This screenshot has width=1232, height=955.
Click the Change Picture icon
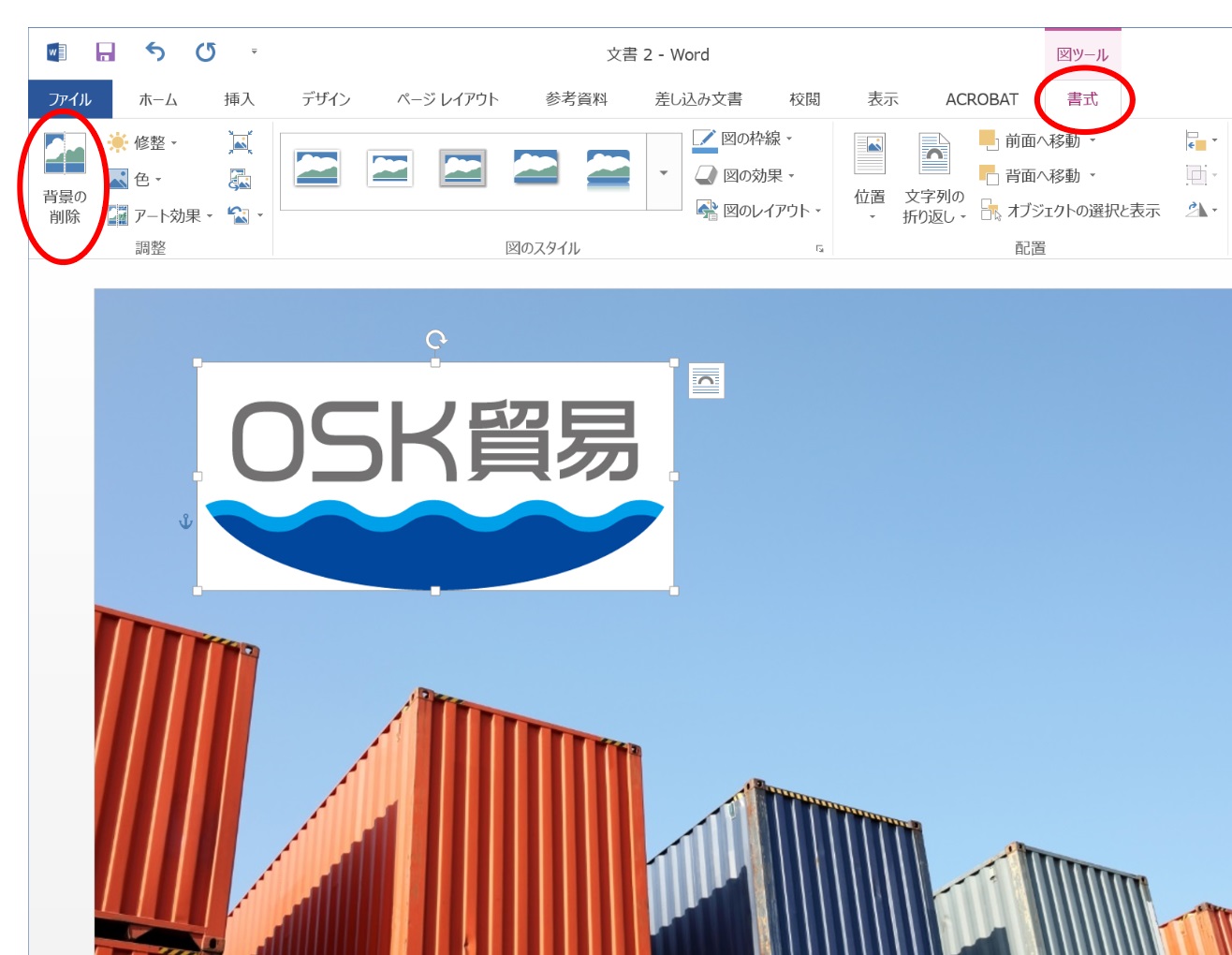[x=240, y=180]
